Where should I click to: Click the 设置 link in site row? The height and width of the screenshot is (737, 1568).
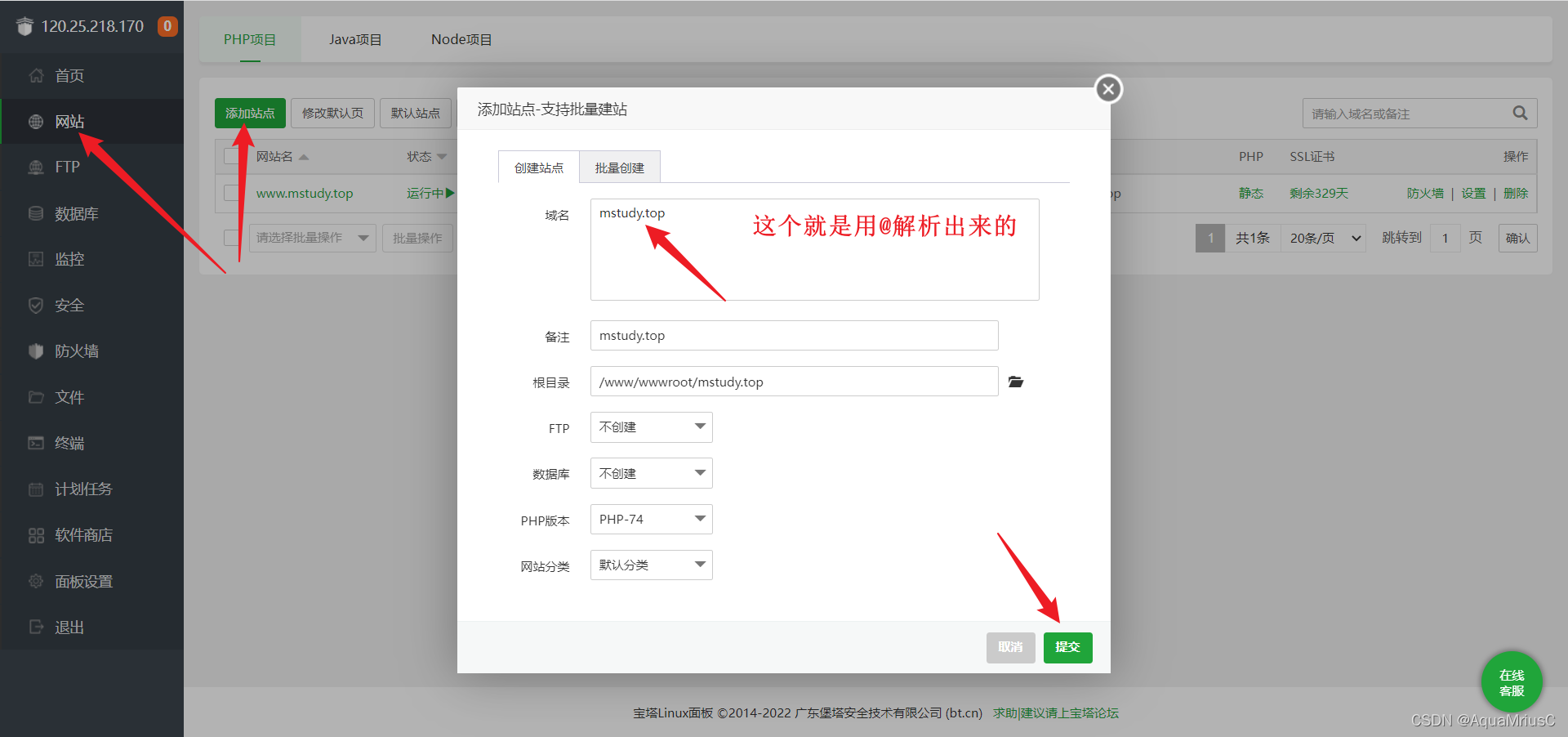pyautogui.click(x=1473, y=194)
